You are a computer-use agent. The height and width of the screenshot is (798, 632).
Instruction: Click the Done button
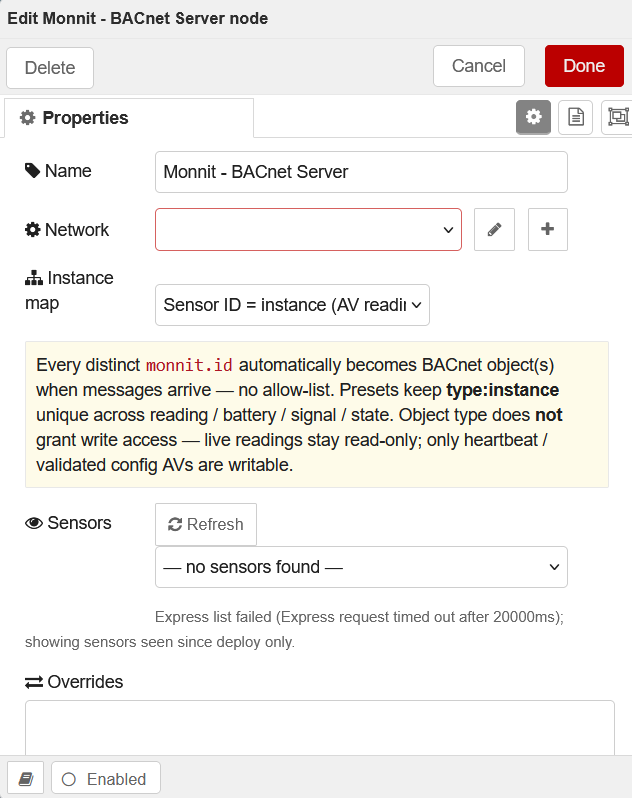pos(584,66)
